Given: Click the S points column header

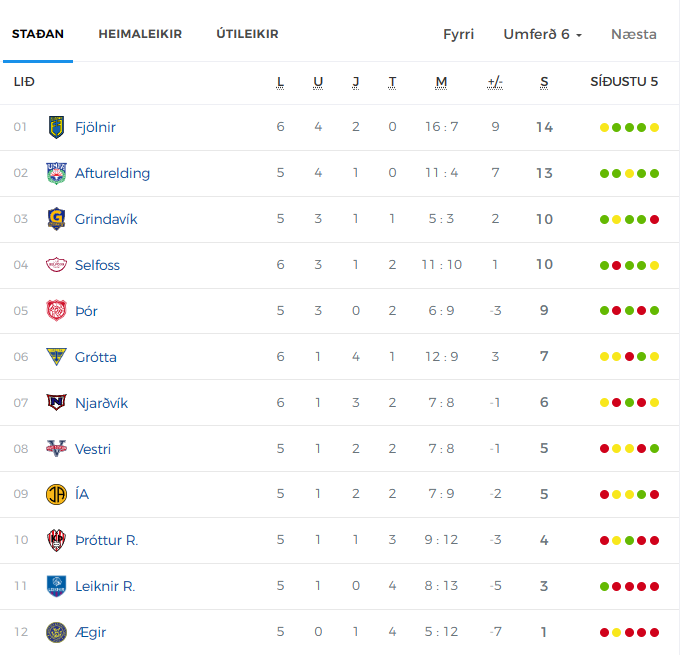Looking at the screenshot, I should point(544,82).
